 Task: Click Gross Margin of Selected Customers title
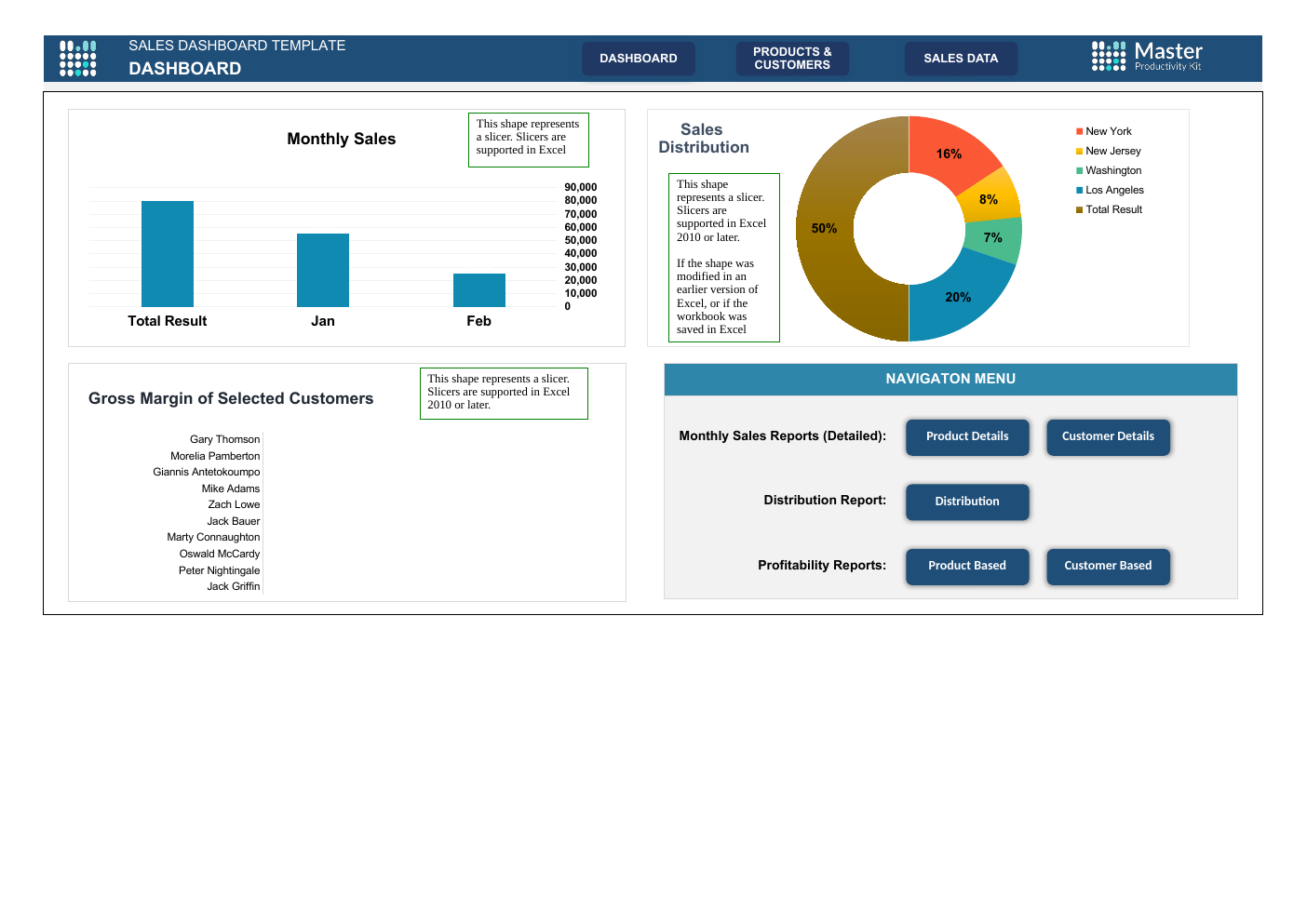(x=231, y=398)
